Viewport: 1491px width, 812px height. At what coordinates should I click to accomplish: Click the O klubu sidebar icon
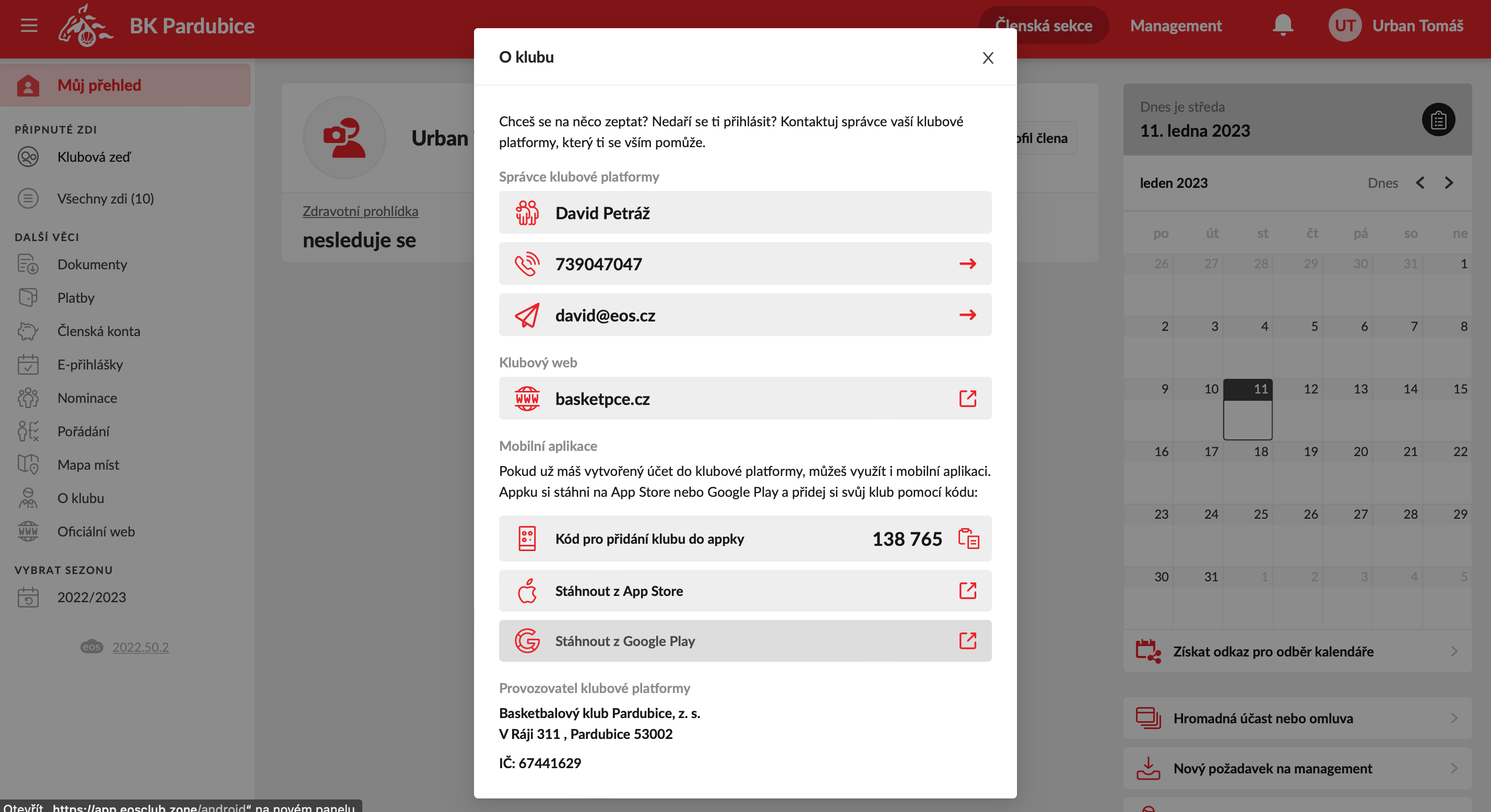click(x=28, y=498)
